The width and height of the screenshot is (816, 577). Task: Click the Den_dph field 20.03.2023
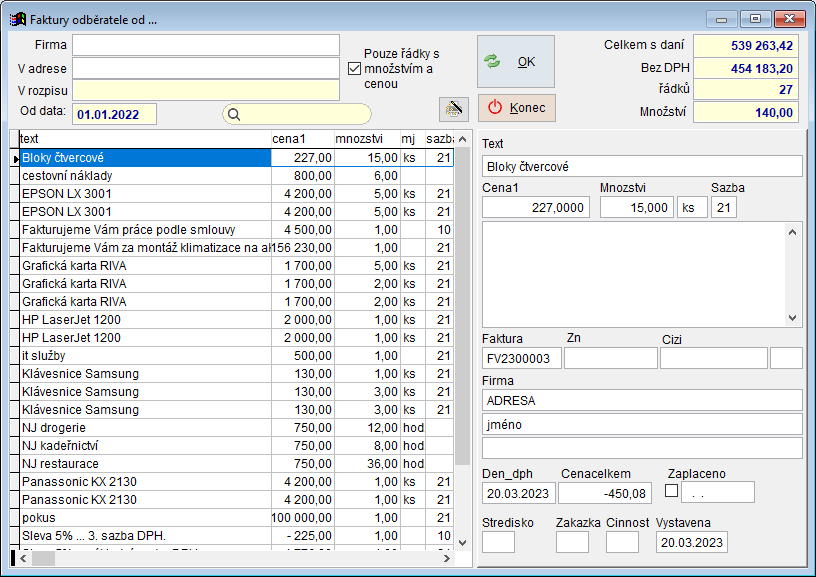click(x=519, y=493)
